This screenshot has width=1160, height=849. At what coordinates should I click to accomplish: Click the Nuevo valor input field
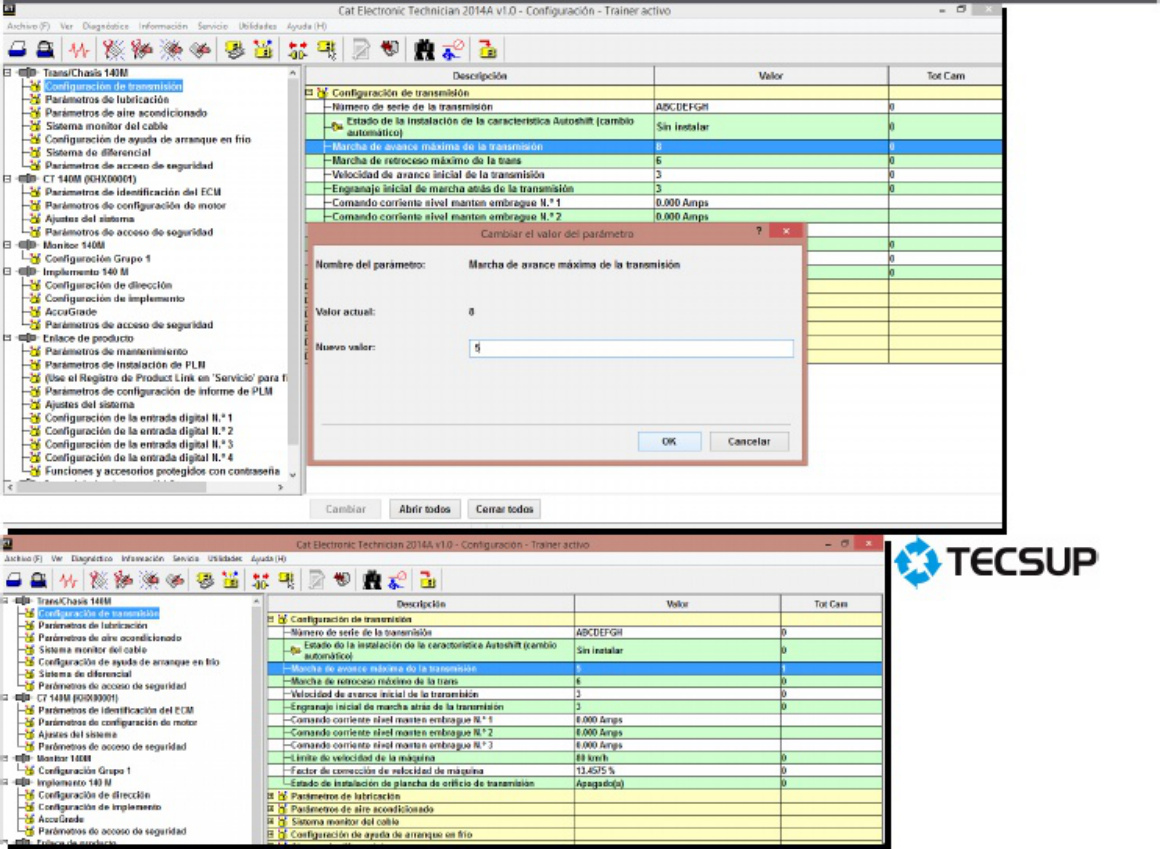631,348
